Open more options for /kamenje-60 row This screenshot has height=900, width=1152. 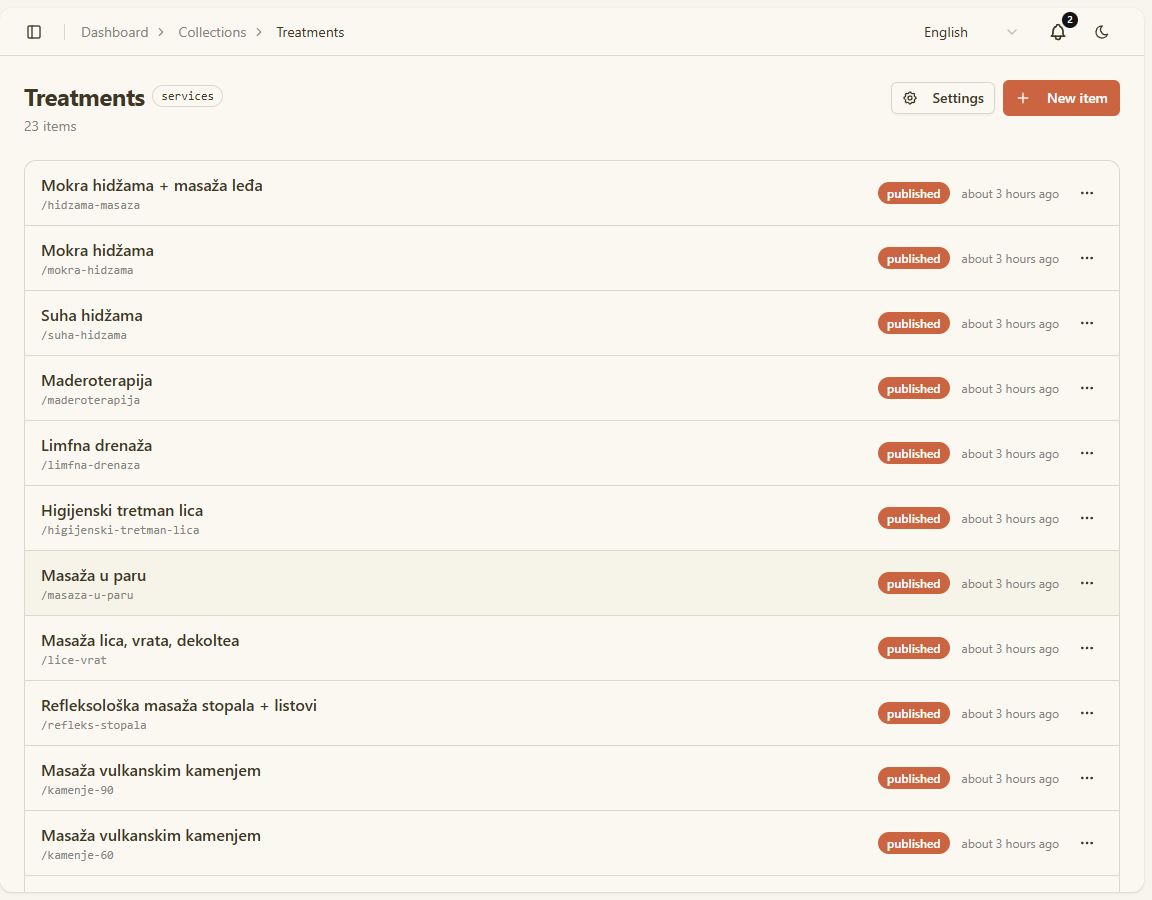(x=1087, y=843)
